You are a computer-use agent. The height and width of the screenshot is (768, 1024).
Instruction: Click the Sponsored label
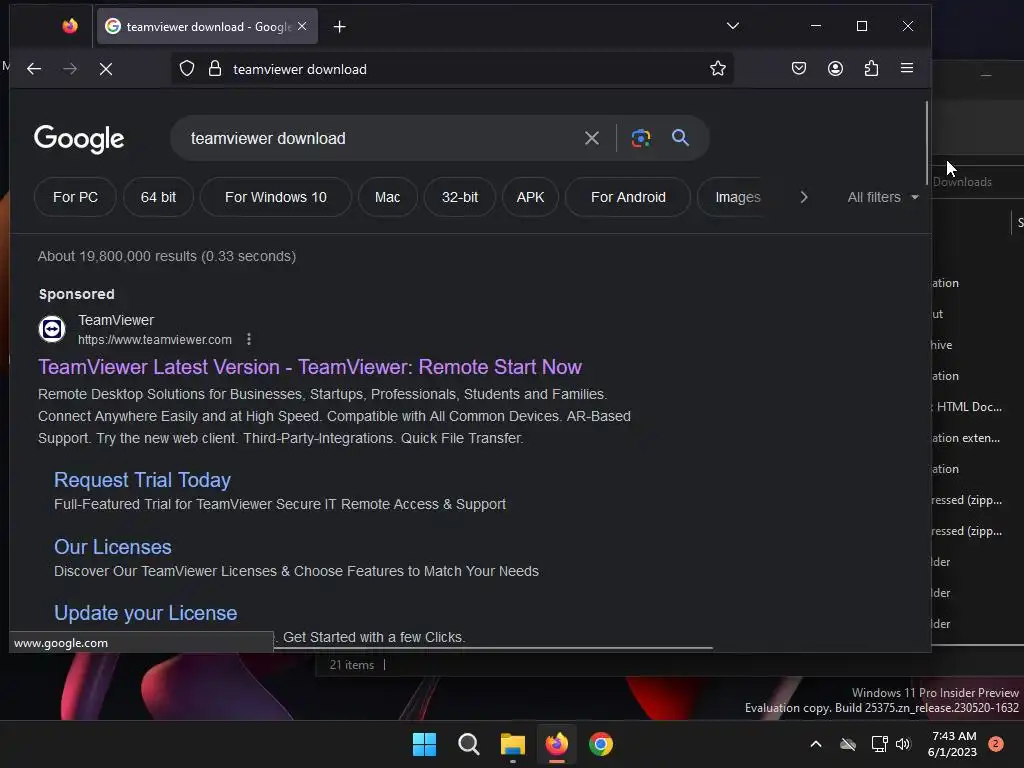point(76,295)
